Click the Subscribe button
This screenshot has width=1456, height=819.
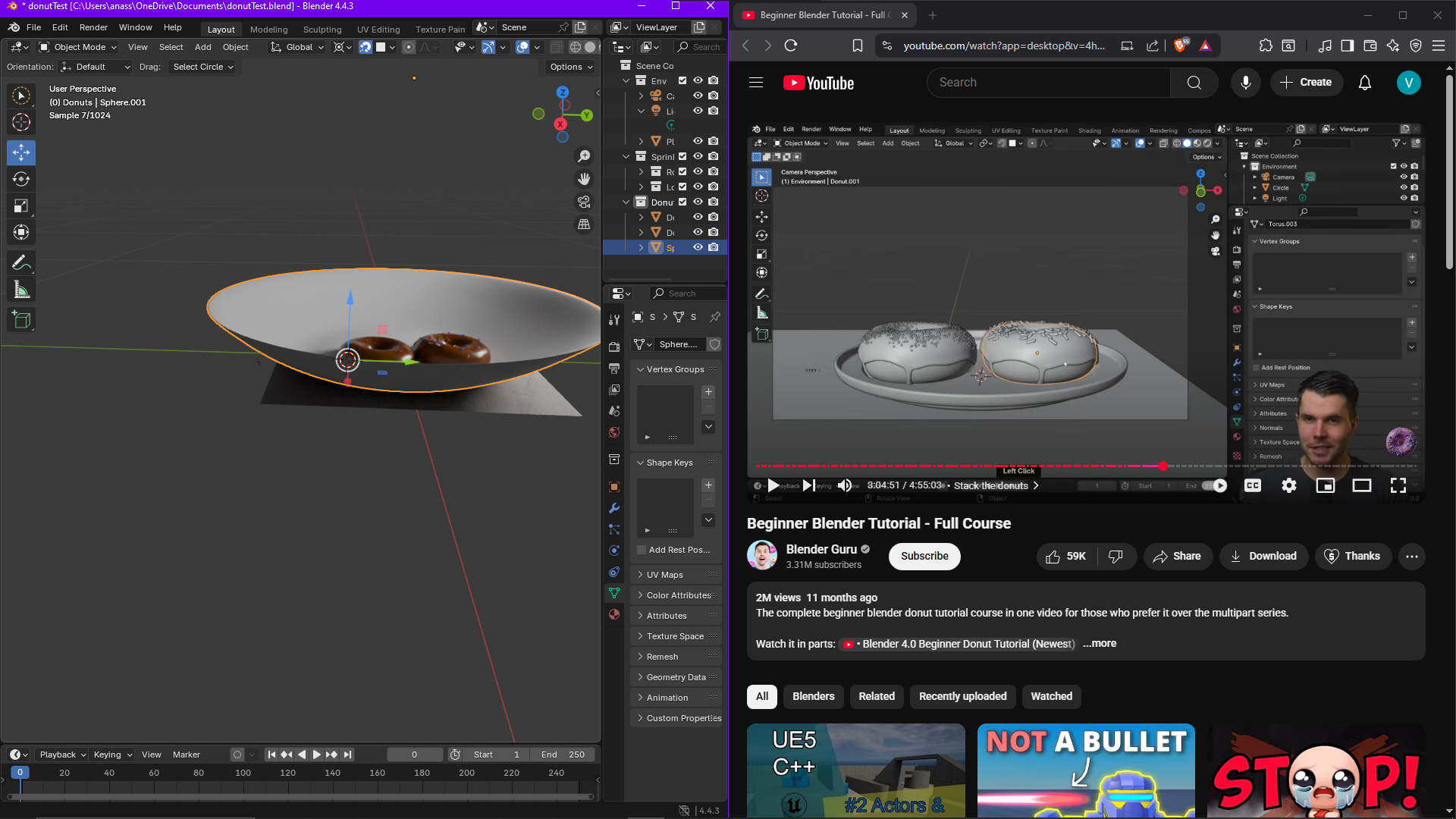coord(924,556)
